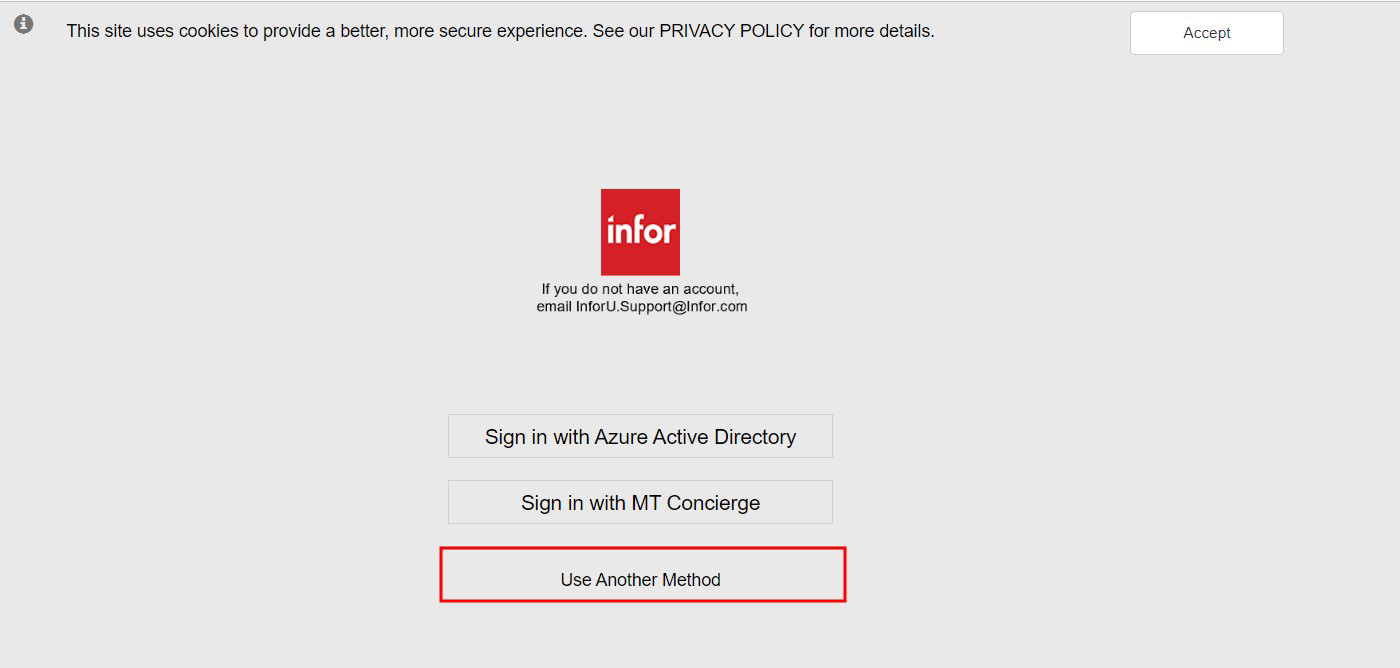Accept the cookie notice
The image size is (1400, 668).
(1206, 33)
